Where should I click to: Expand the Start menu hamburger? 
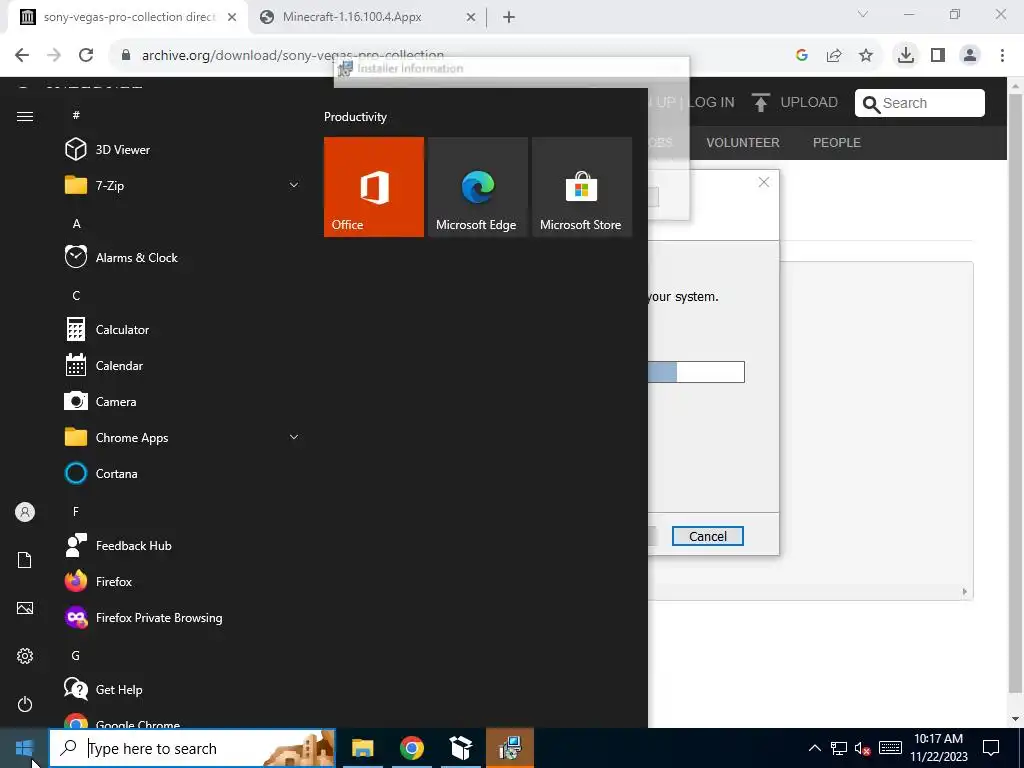pyautogui.click(x=25, y=116)
